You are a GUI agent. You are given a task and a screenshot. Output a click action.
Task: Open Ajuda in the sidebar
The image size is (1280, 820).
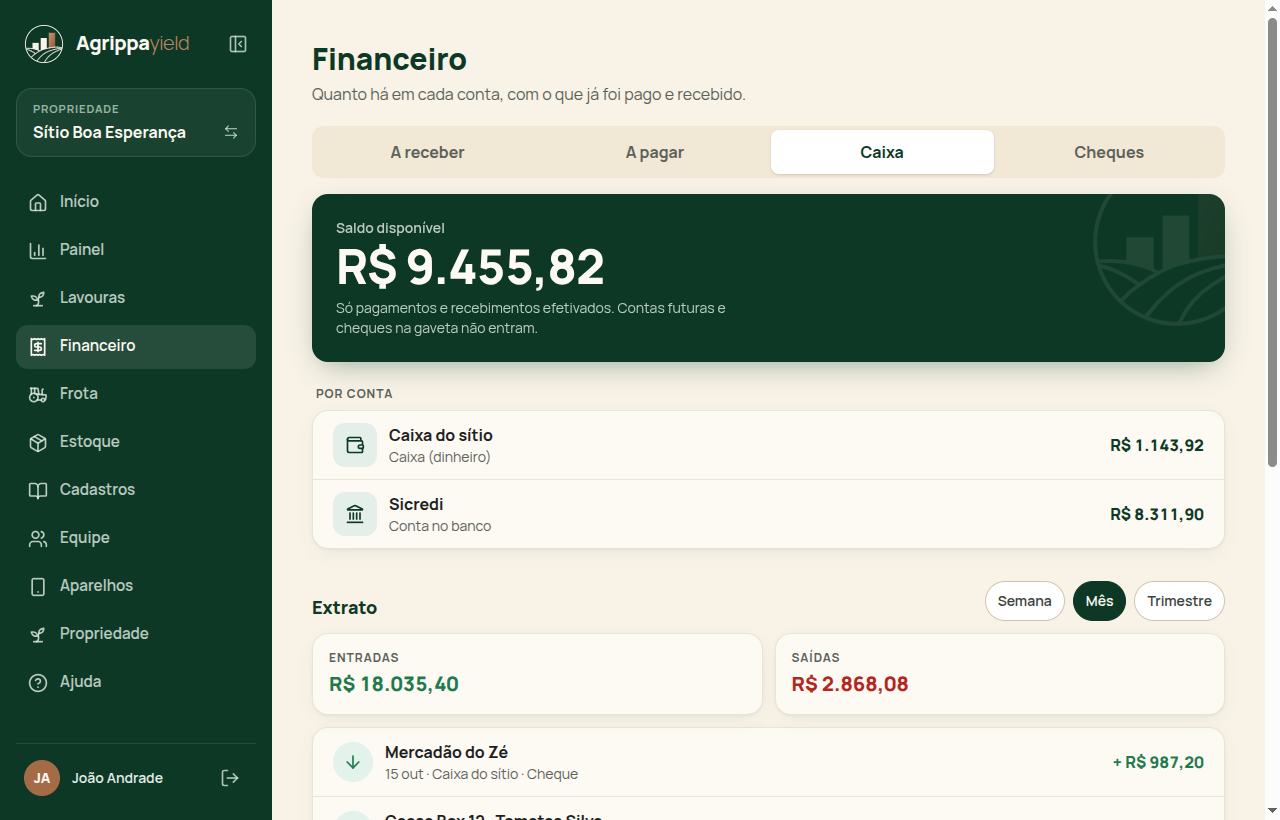pos(136,682)
